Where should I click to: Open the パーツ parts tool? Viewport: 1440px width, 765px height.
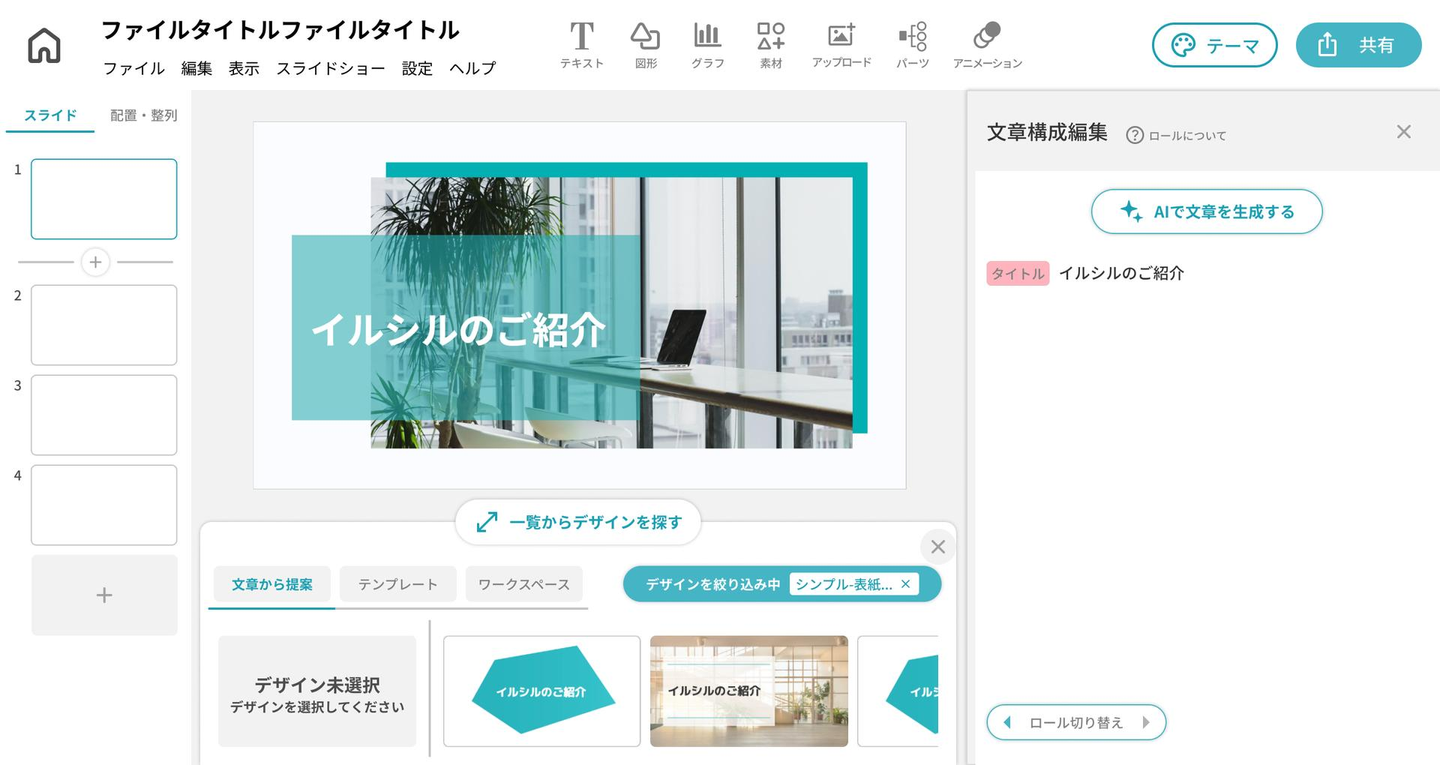913,46
